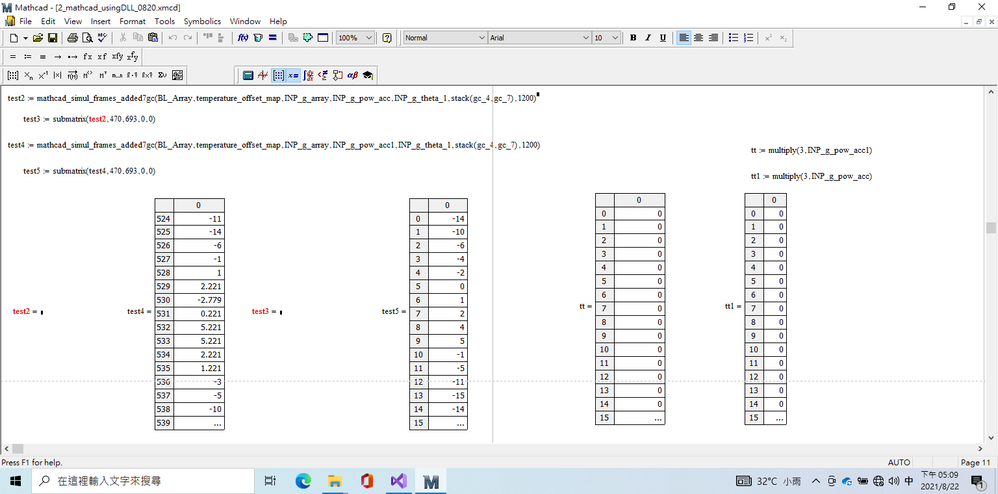The image size is (998, 494).
Task: Toggle Underline text formatting
Action: click(x=663, y=38)
